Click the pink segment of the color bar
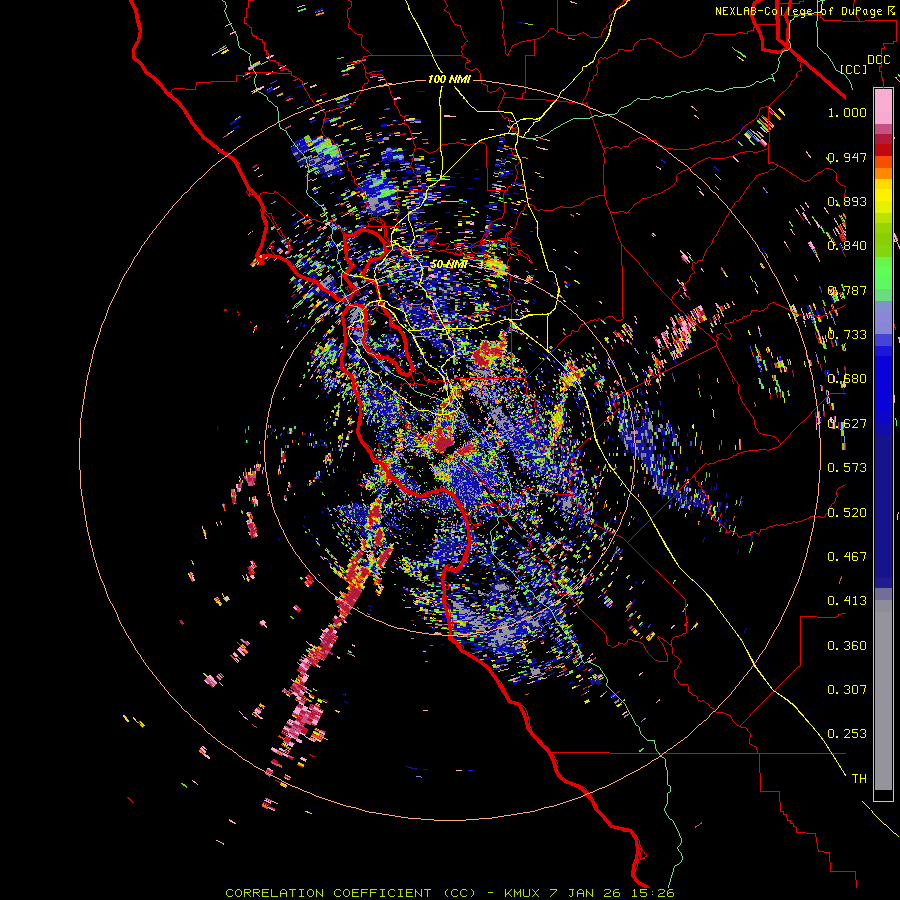Image resolution: width=900 pixels, height=900 pixels. (883, 106)
